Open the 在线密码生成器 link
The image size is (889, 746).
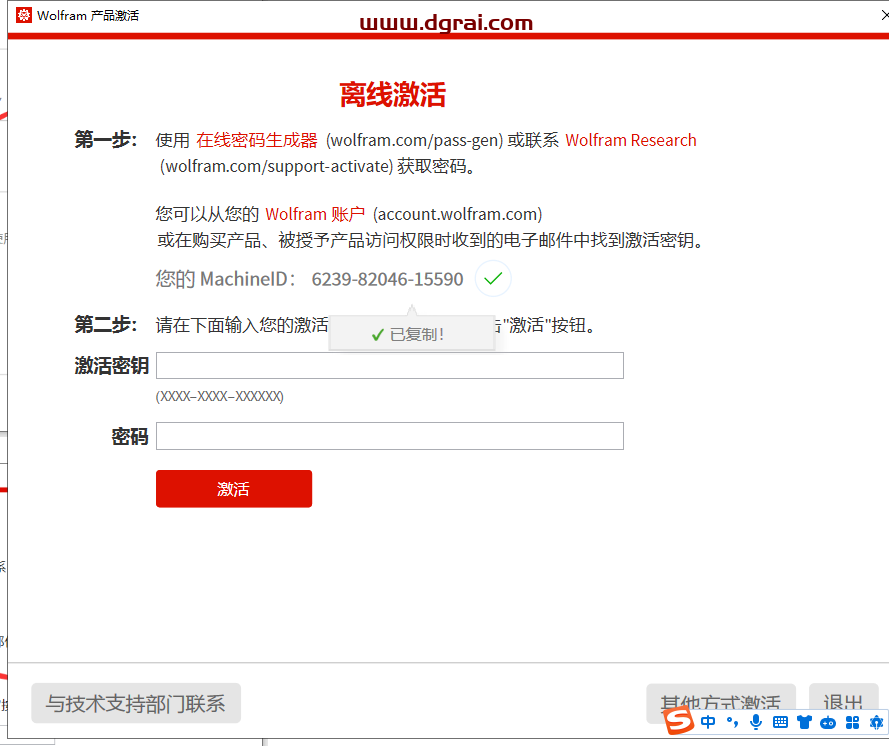[257, 140]
